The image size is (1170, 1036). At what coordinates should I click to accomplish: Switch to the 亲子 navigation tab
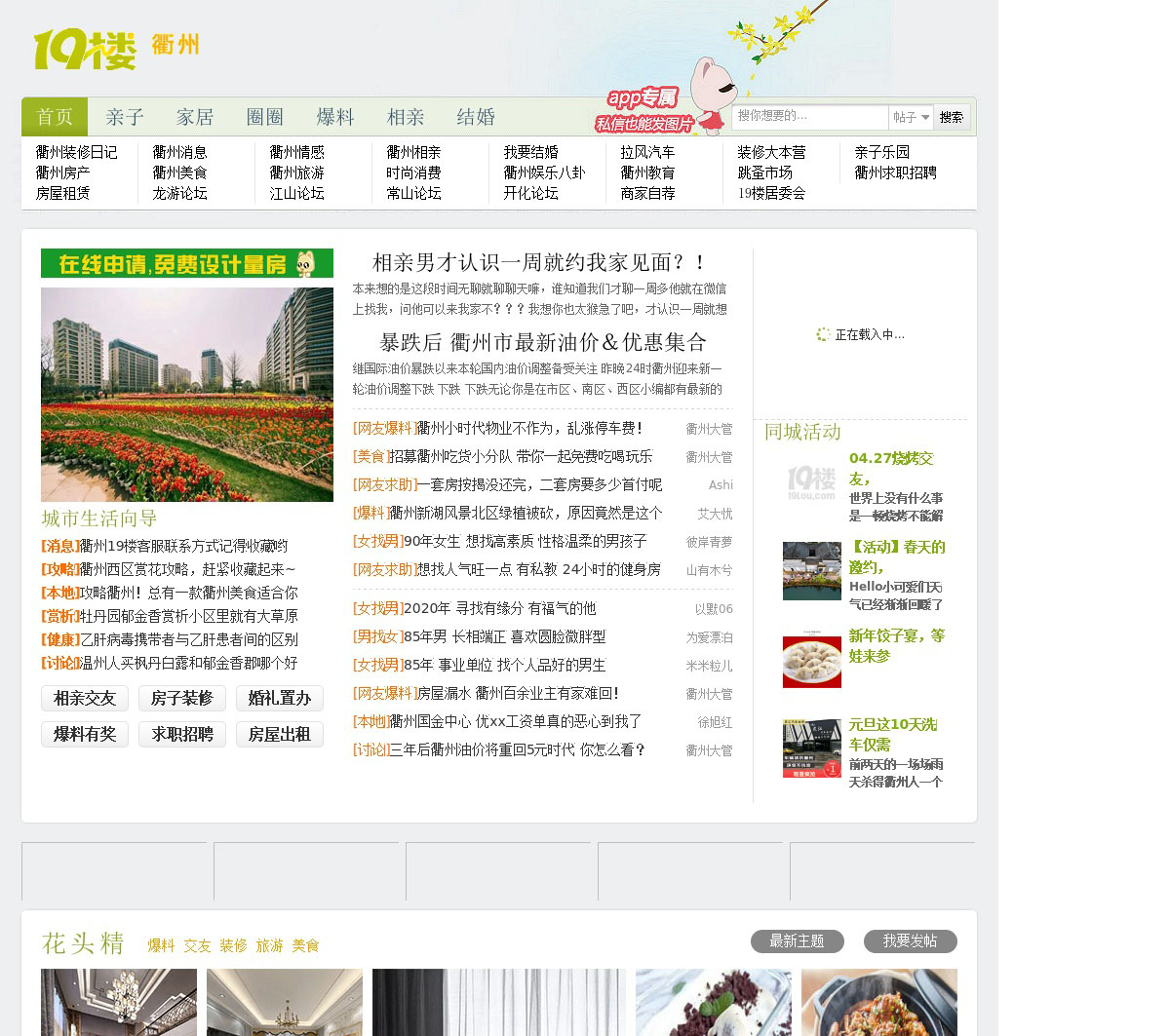tap(125, 117)
